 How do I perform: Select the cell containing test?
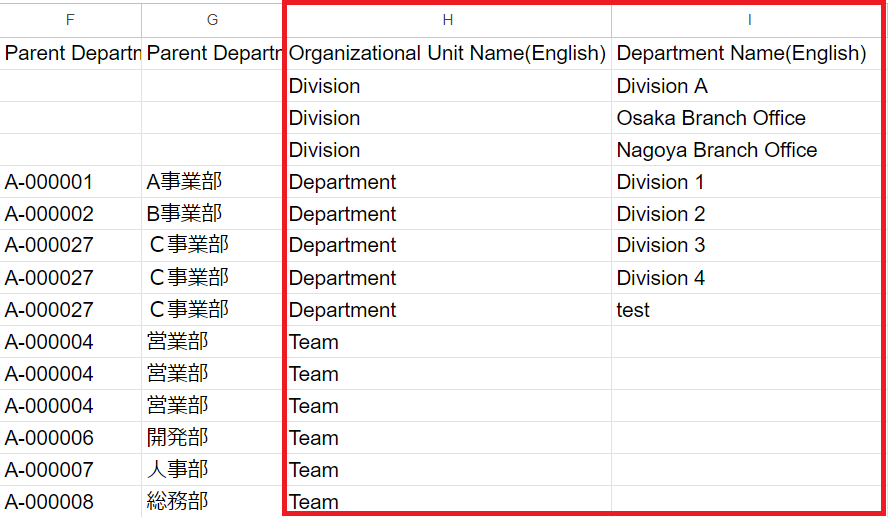pos(633,310)
